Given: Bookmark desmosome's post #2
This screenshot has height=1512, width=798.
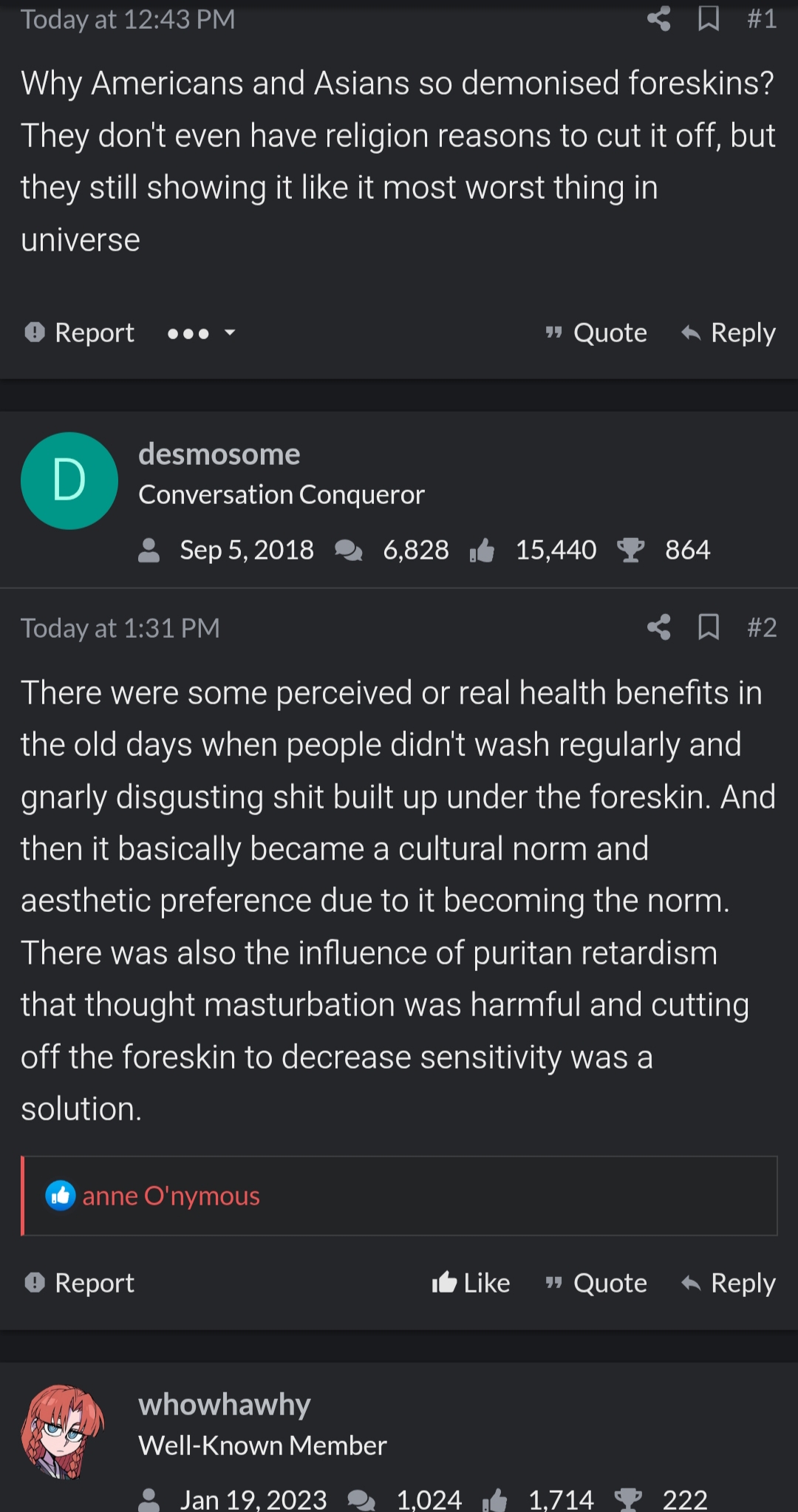Looking at the screenshot, I should (708, 627).
